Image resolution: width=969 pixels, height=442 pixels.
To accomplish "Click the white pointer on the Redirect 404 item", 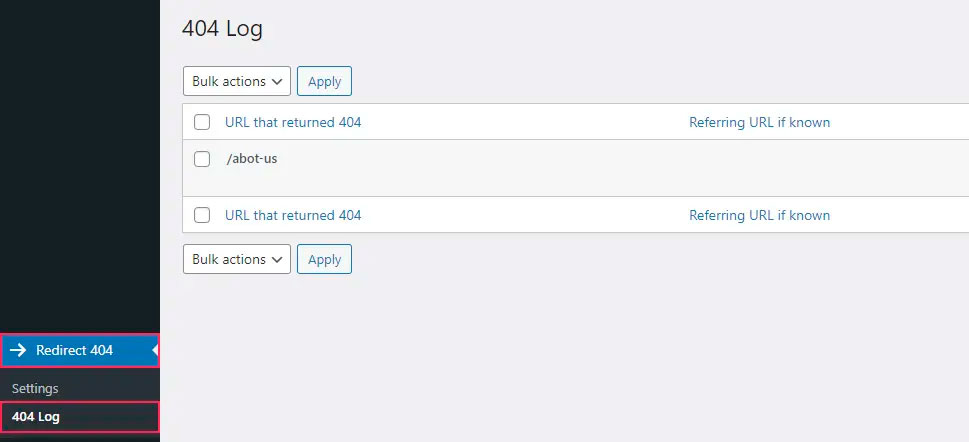I will point(155,350).
